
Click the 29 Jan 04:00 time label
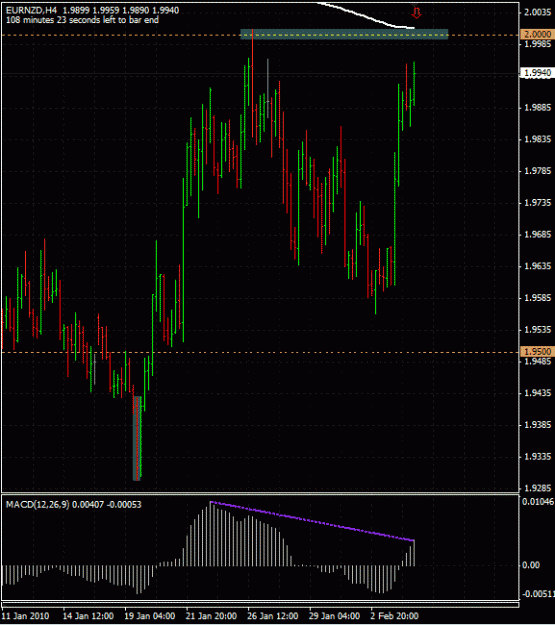click(x=335, y=616)
